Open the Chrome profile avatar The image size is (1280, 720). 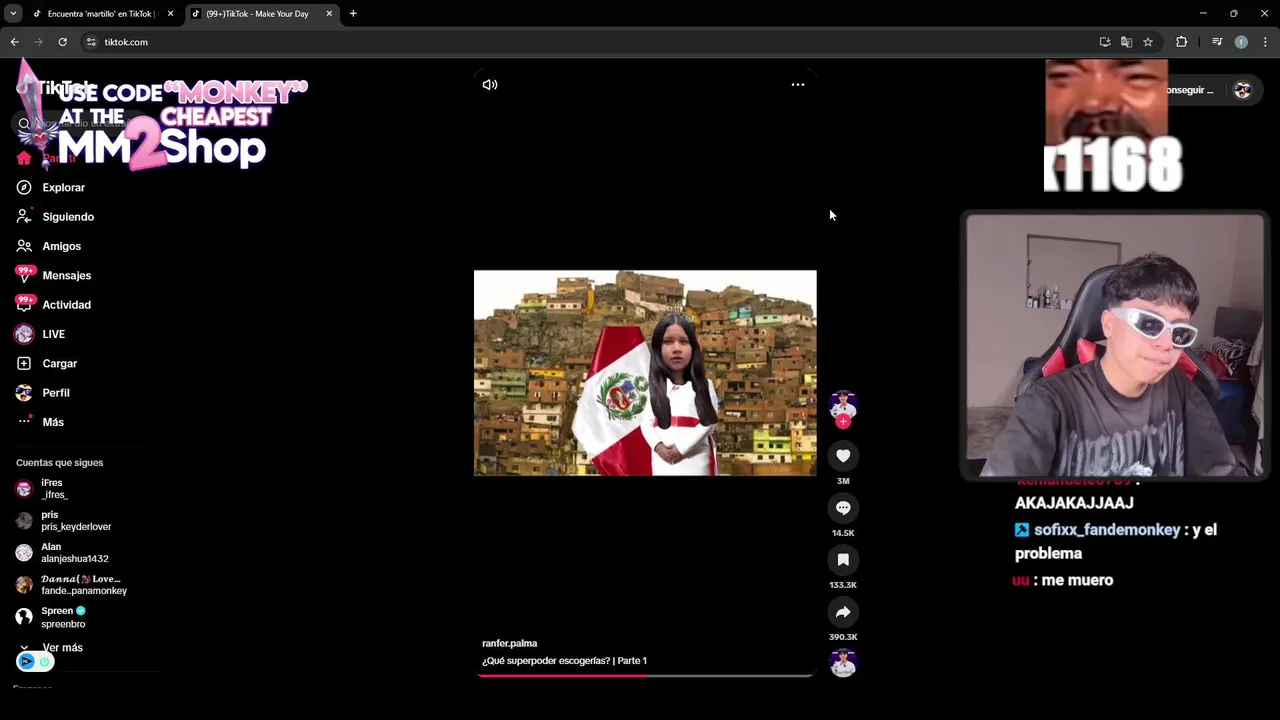tap(1241, 42)
